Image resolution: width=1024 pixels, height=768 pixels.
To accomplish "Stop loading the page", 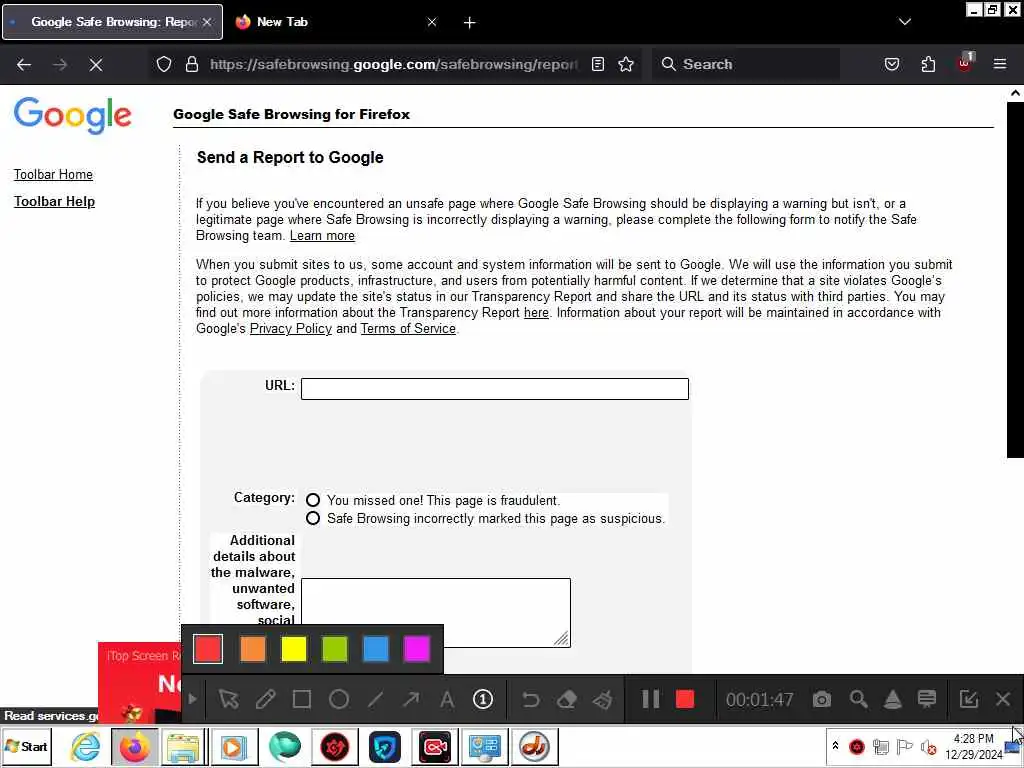I will click(95, 64).
